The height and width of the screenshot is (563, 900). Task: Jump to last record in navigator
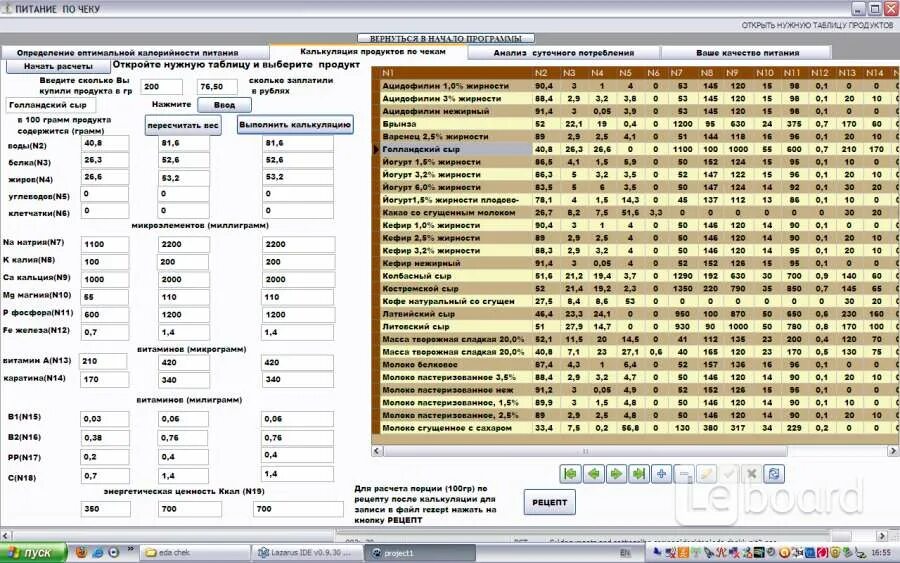coord(638,474)
